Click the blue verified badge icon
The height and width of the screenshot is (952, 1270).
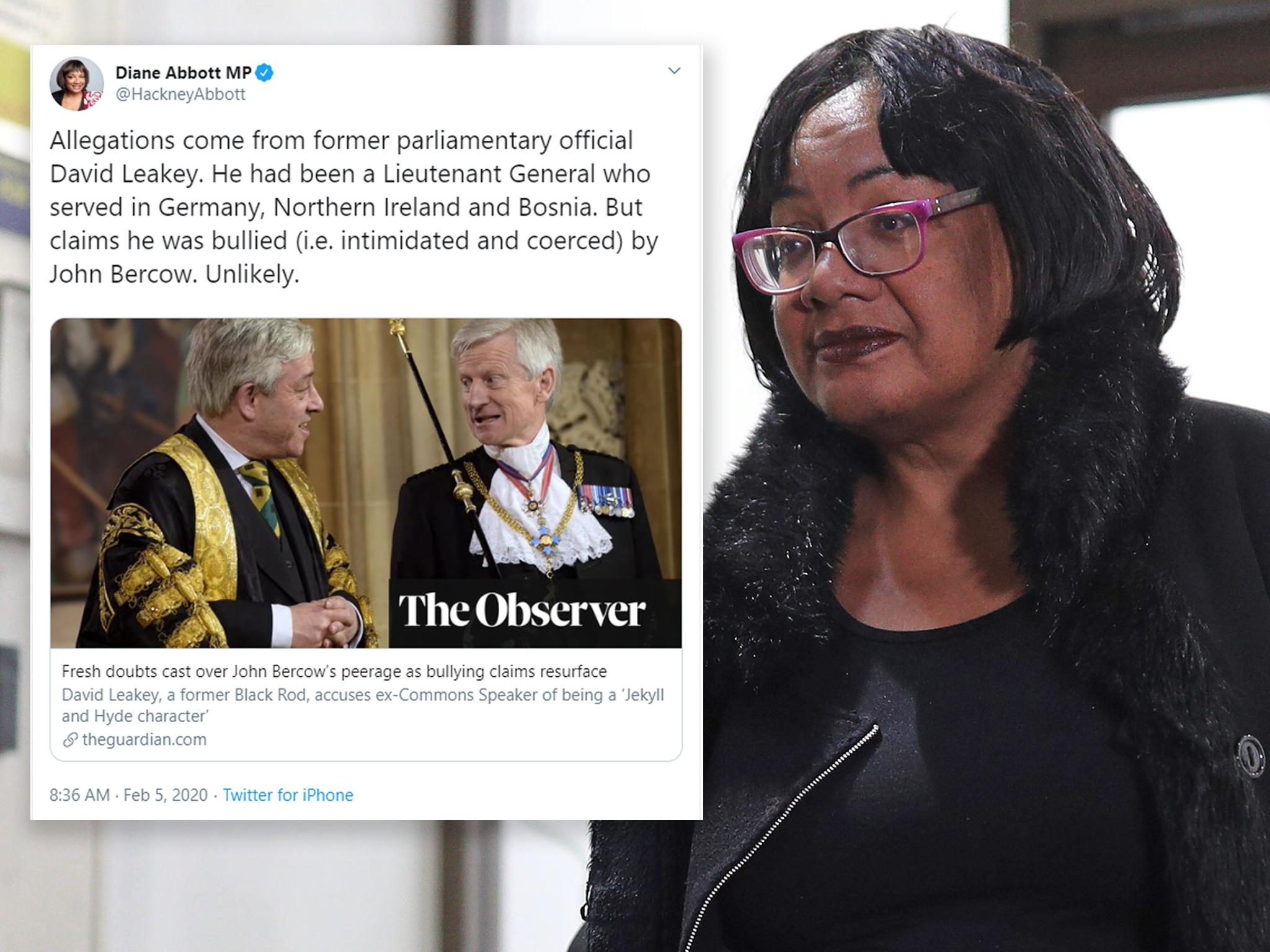pos(265,73)
